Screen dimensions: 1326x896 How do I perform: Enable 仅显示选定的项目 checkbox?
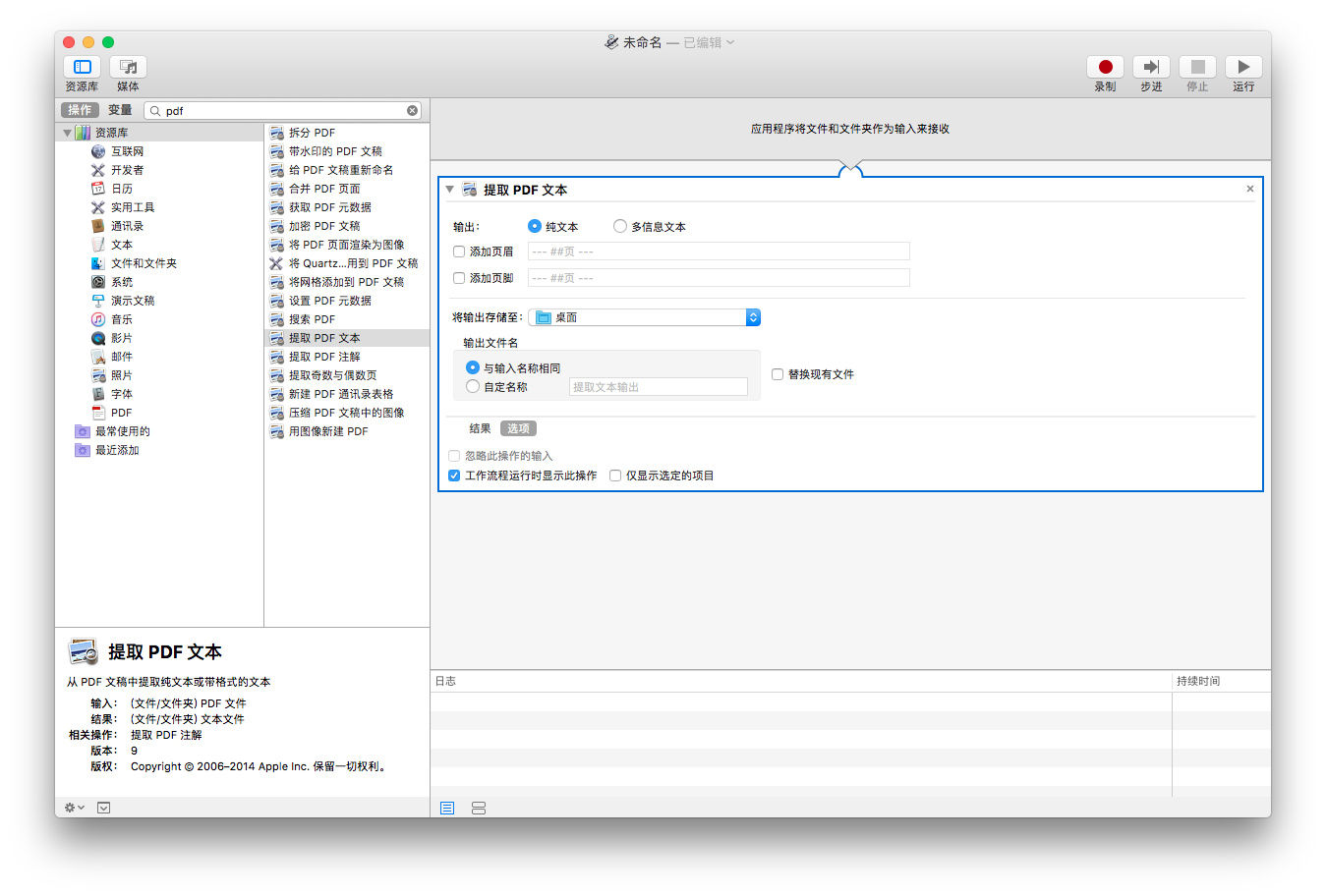click(615, 476)
